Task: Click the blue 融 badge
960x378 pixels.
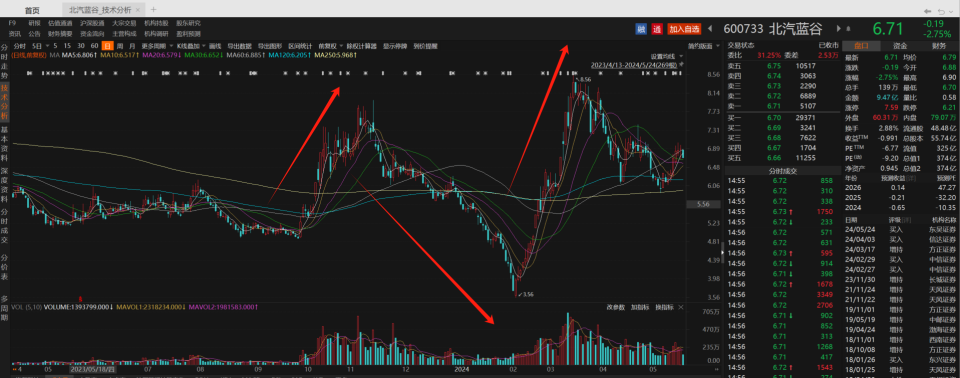Action: pyautogui.click(x=641, y=29)
